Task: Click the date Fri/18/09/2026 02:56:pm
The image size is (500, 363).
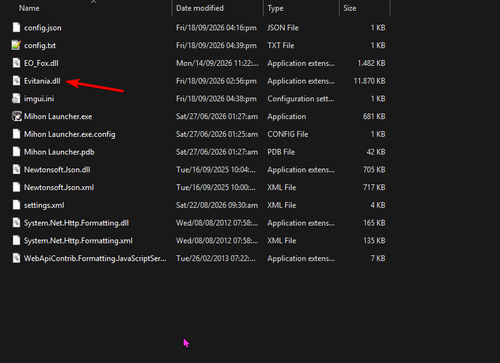Action: (216, 81)
